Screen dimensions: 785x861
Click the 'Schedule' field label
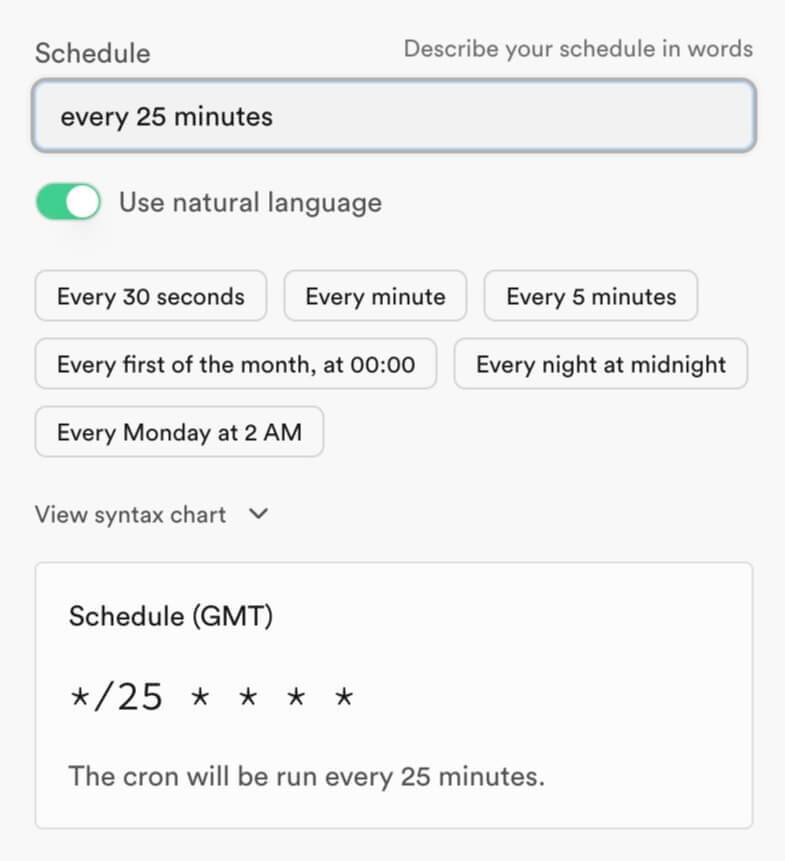click(93, 53)
